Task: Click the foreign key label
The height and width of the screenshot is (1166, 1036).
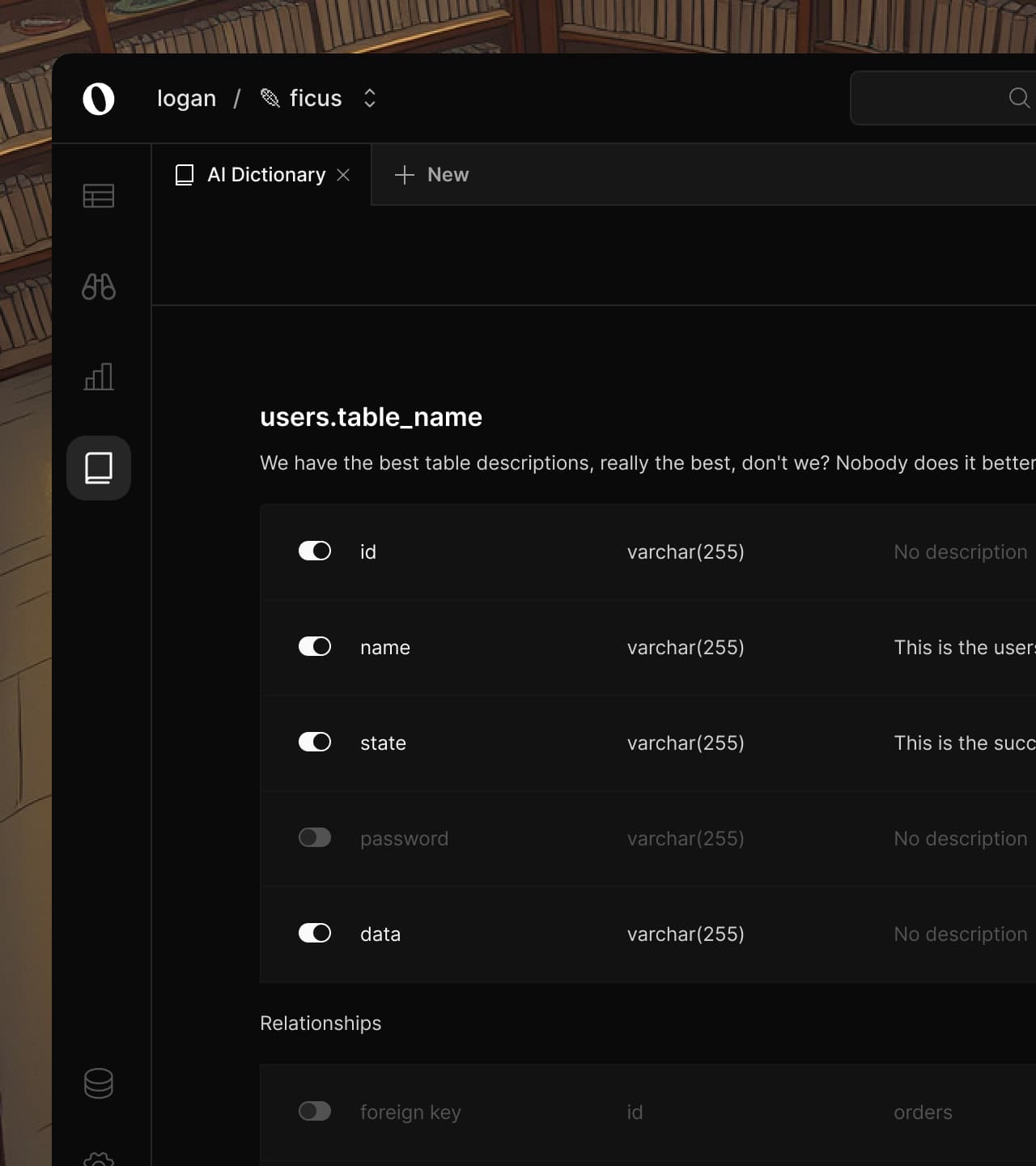Action: point(410,1113)
